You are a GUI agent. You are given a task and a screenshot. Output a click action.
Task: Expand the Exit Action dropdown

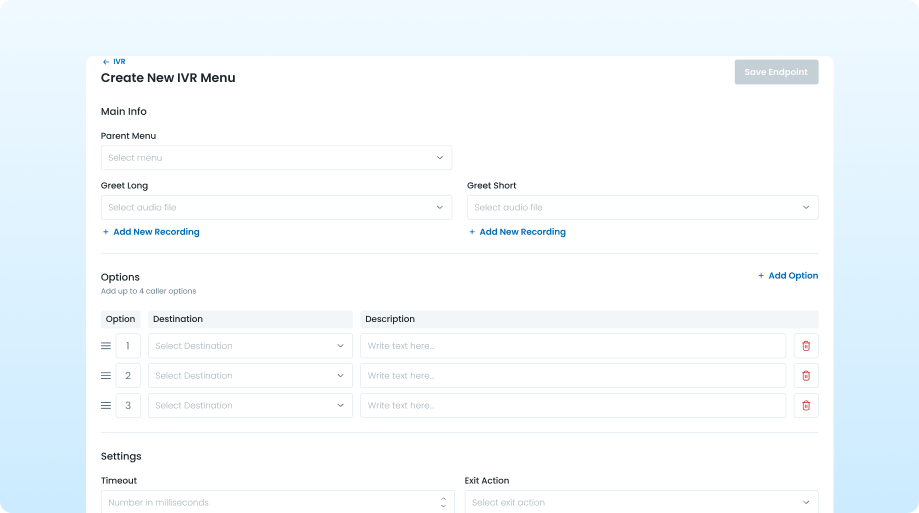(641, 502)
